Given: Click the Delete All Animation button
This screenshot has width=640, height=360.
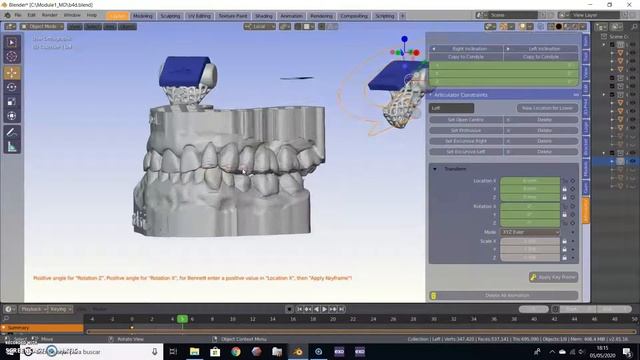Looking at the screenshot, I should [503, 296].
